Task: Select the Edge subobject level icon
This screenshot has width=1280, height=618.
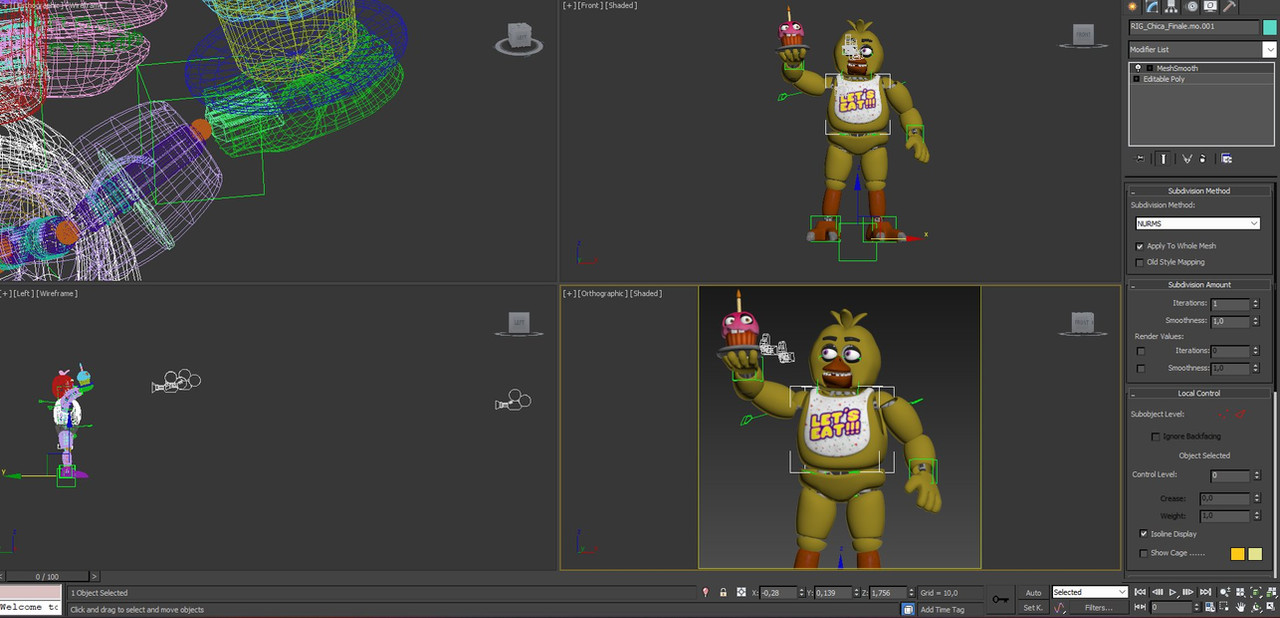Action: point(1241,414)
